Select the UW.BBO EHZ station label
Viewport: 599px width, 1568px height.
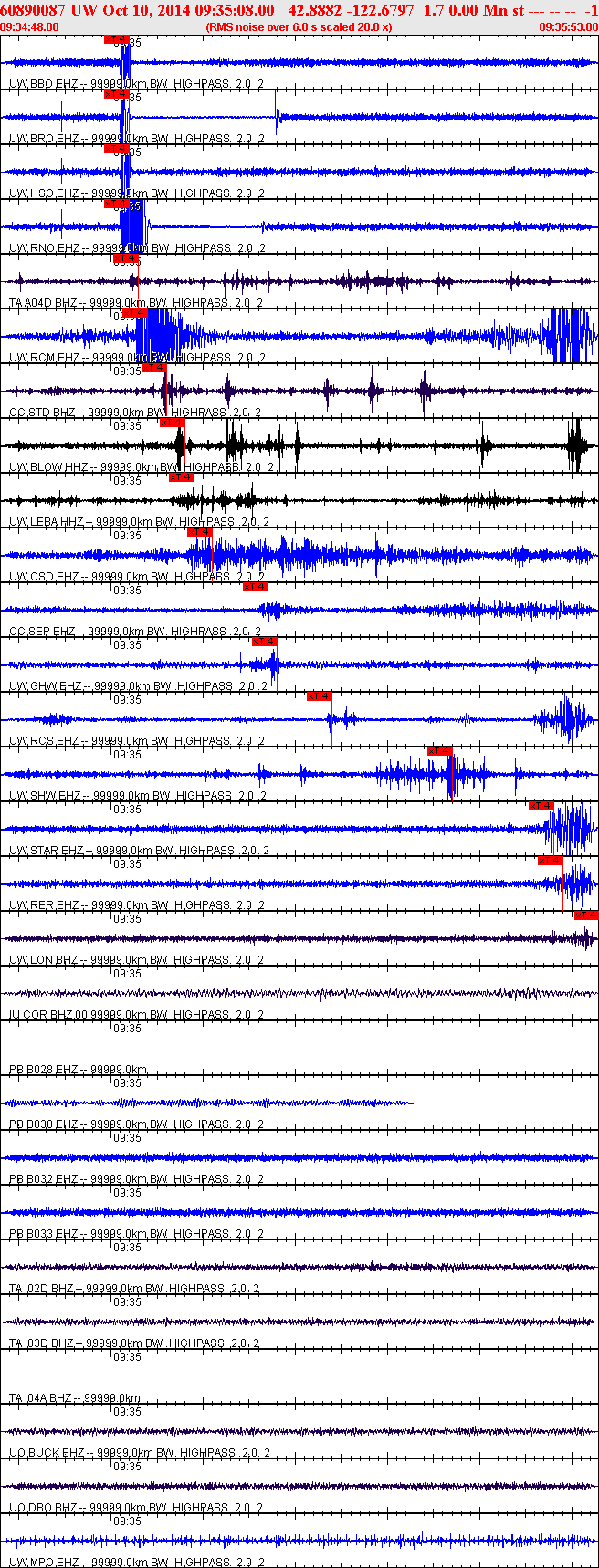[x=137, y=84]
